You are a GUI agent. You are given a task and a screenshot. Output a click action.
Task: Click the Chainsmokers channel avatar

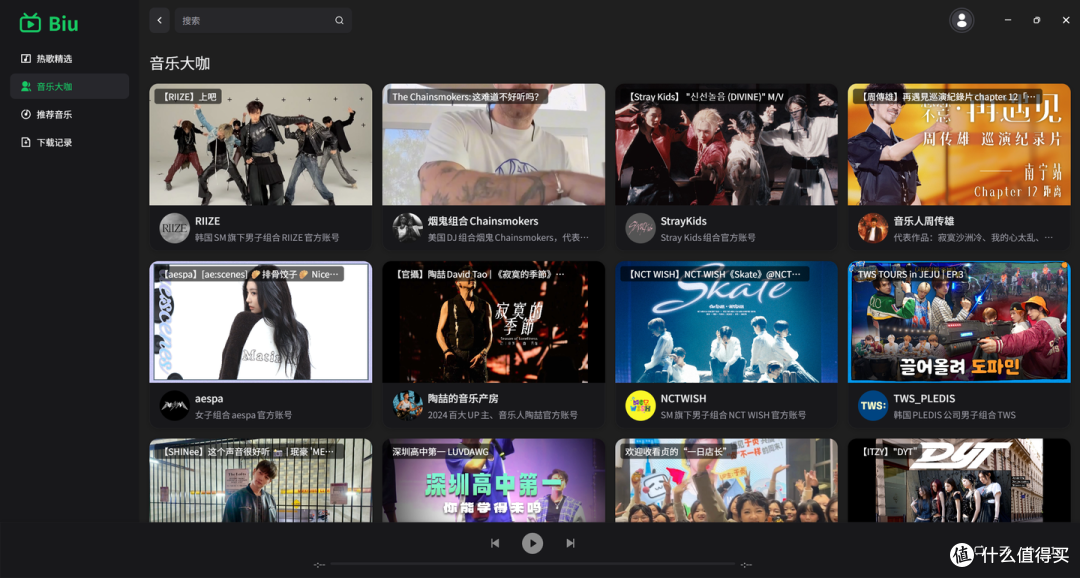[x=407, y=228]
